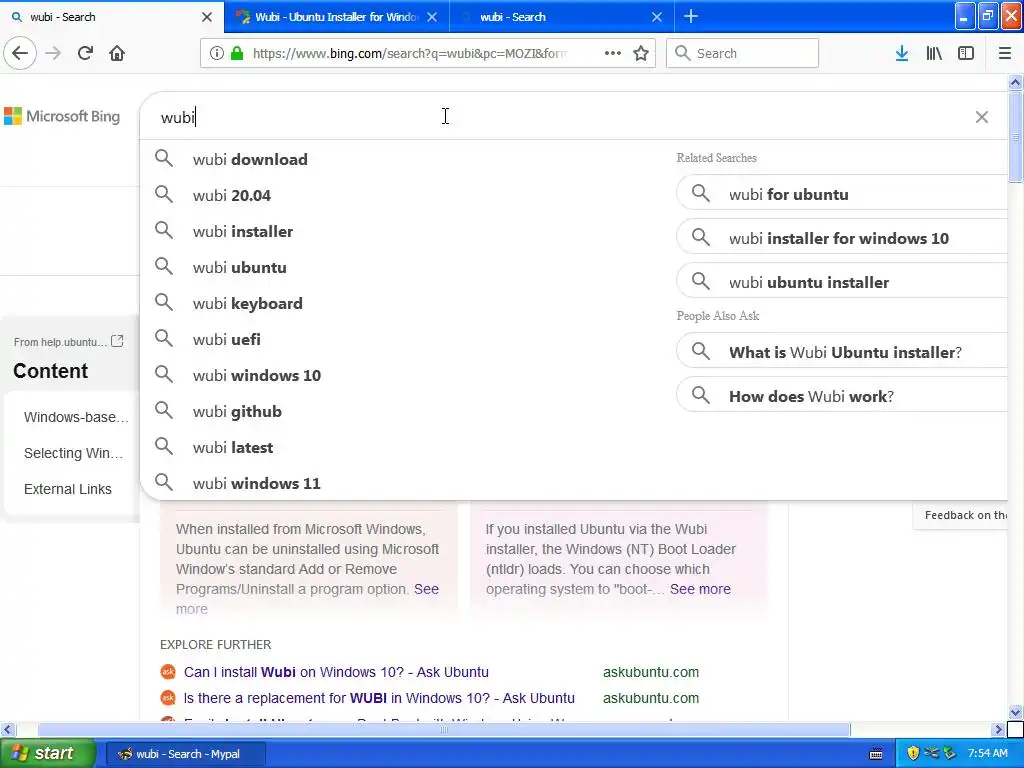Viewport: 1024px width, 768px height.
Task: Click the forward navigation arrow
Action: click(x=53, y=53)
